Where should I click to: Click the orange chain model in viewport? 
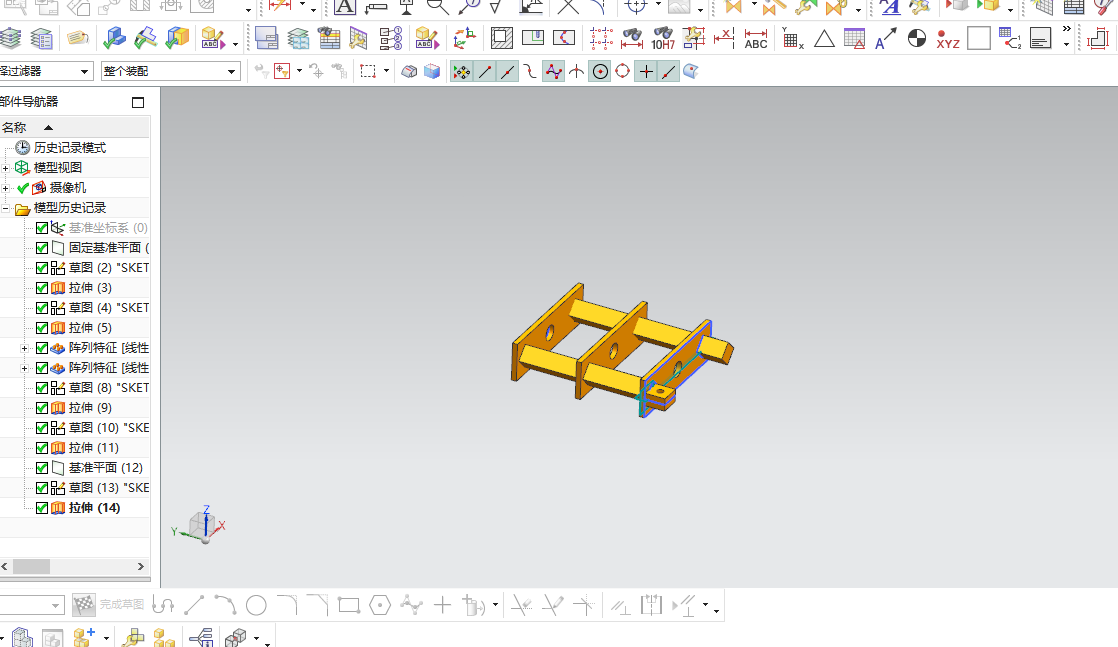tap(622, 350)
